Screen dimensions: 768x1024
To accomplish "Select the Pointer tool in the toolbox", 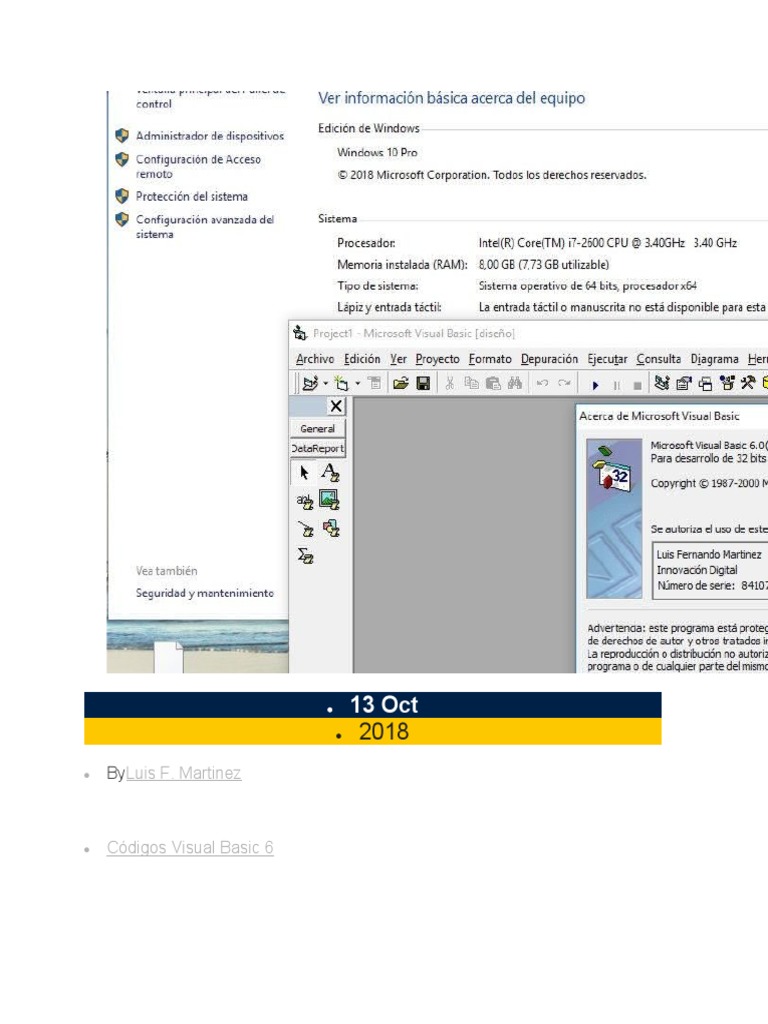I will tap(304, 472).
